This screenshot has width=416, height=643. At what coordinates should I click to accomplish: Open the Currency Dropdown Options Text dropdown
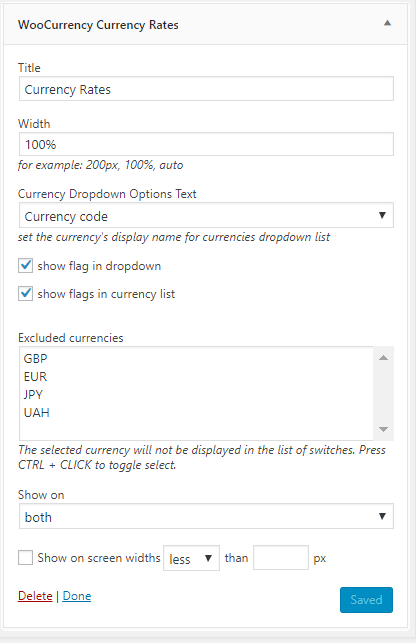pyautogui.click(x=206, y=215)
